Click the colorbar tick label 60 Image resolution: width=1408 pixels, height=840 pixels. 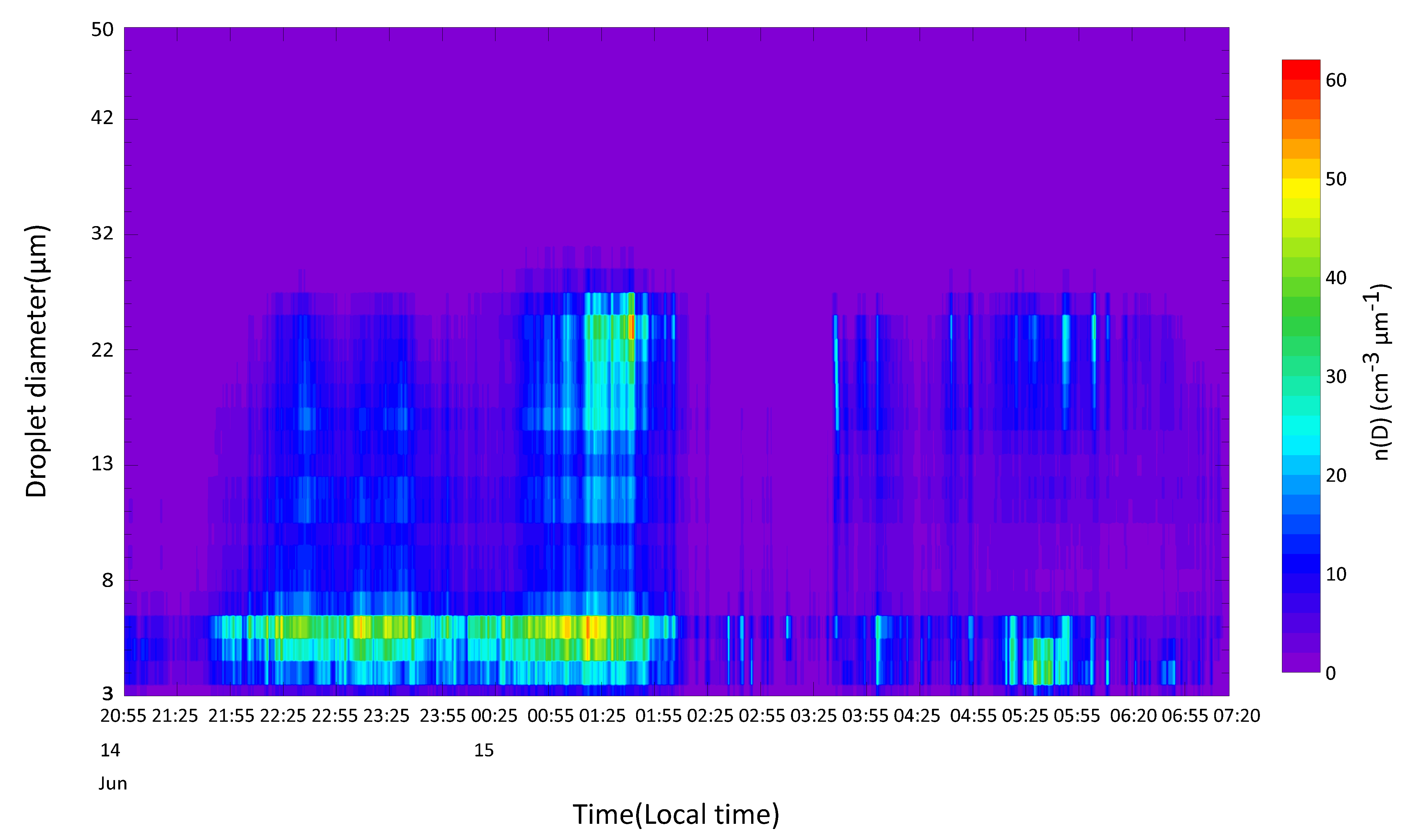click(1335, 80)
